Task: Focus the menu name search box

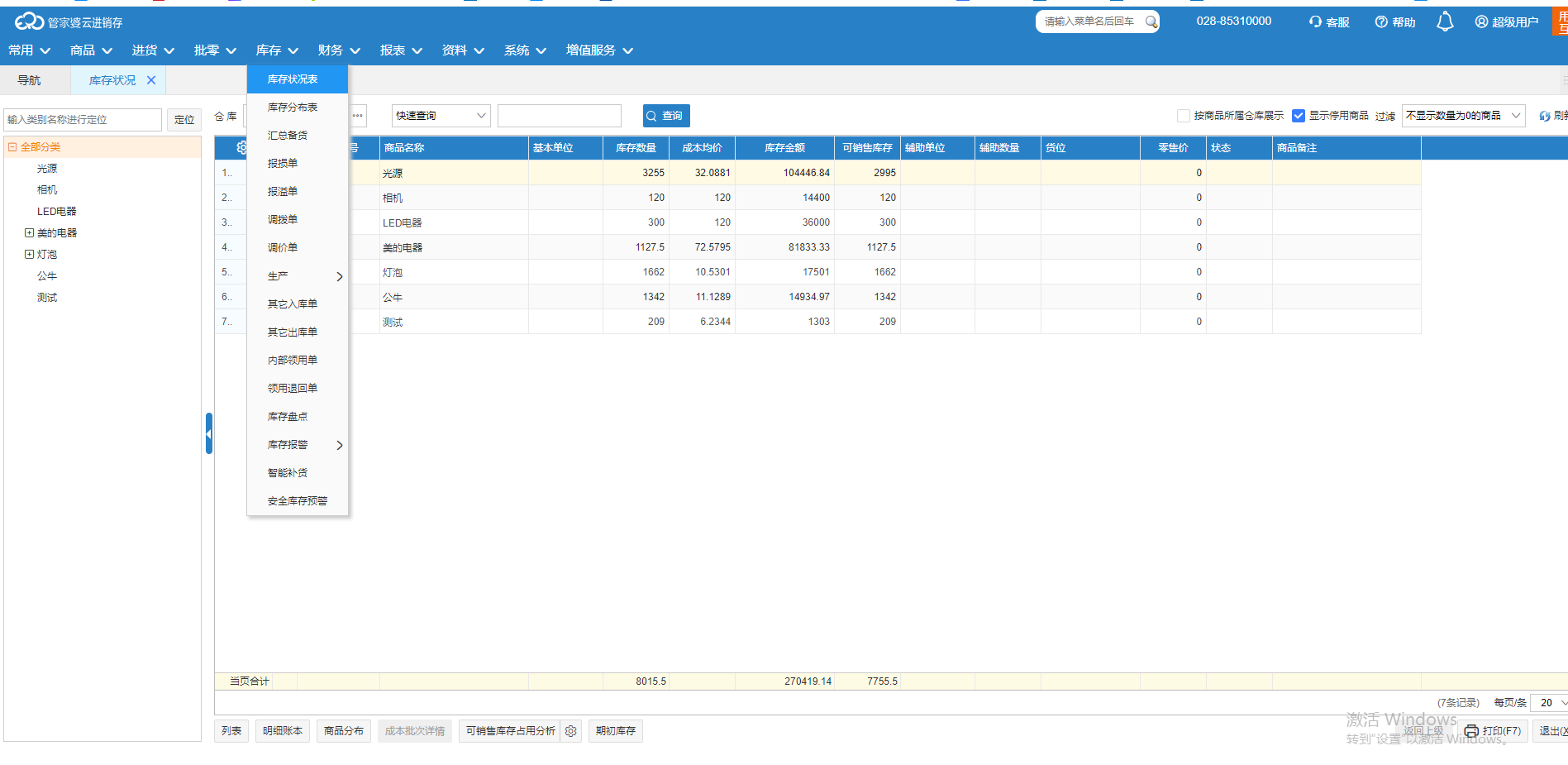Action: pyautogui.click(x=1091, y=22)
